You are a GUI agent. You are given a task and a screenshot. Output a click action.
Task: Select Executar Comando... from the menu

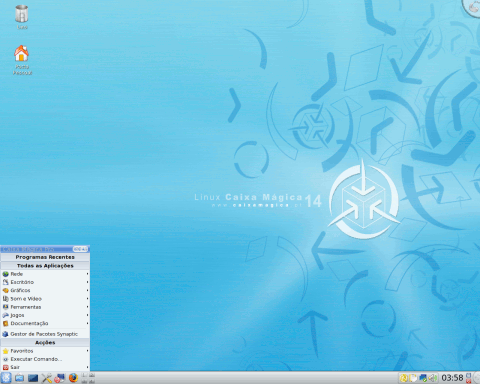point(45,359)
